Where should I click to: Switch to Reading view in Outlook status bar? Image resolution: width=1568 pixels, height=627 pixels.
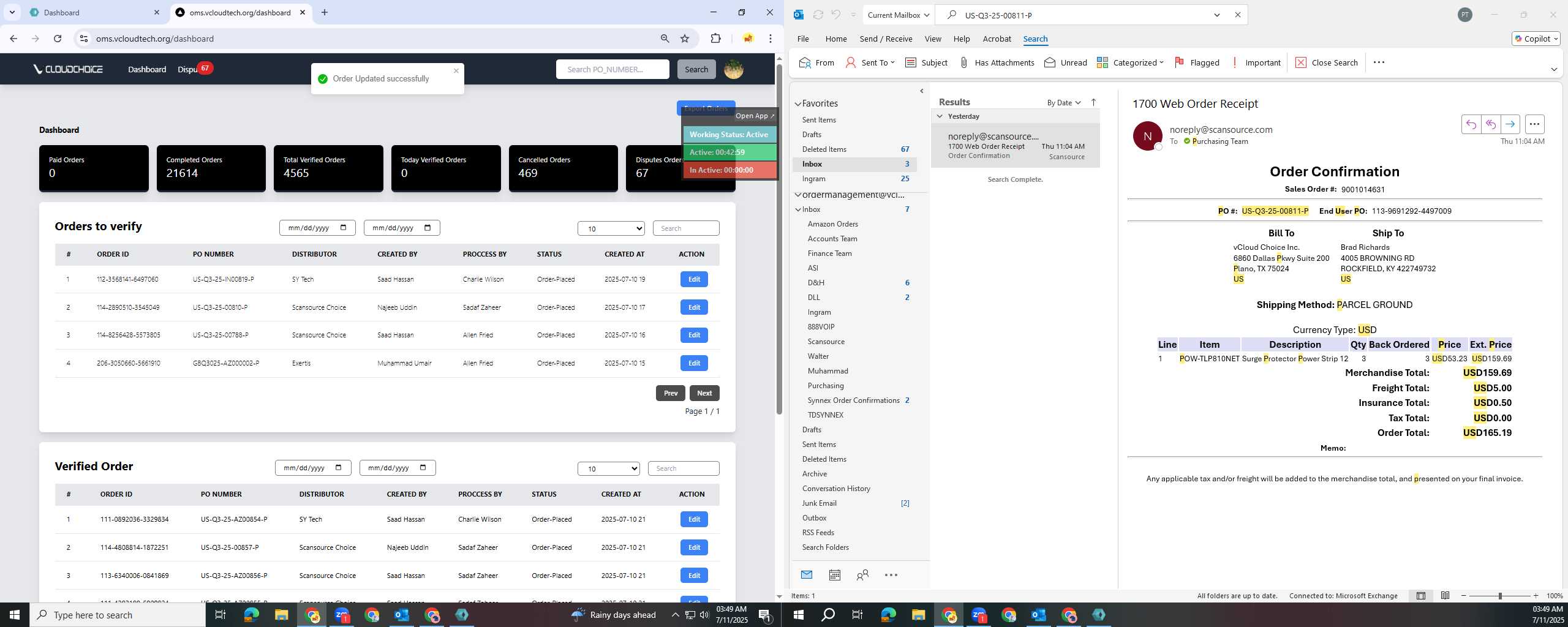point(1445,595)
